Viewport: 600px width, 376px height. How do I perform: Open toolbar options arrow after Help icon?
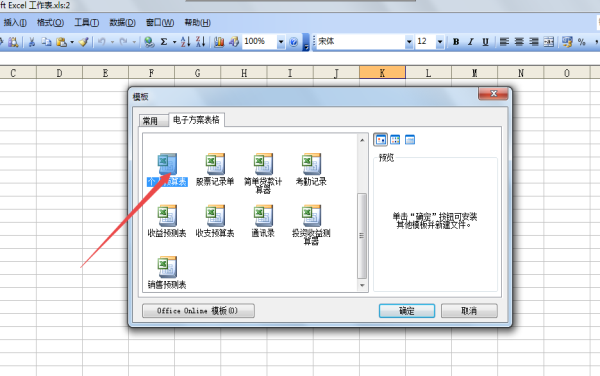pyautogui.click(x=306, y=42)
